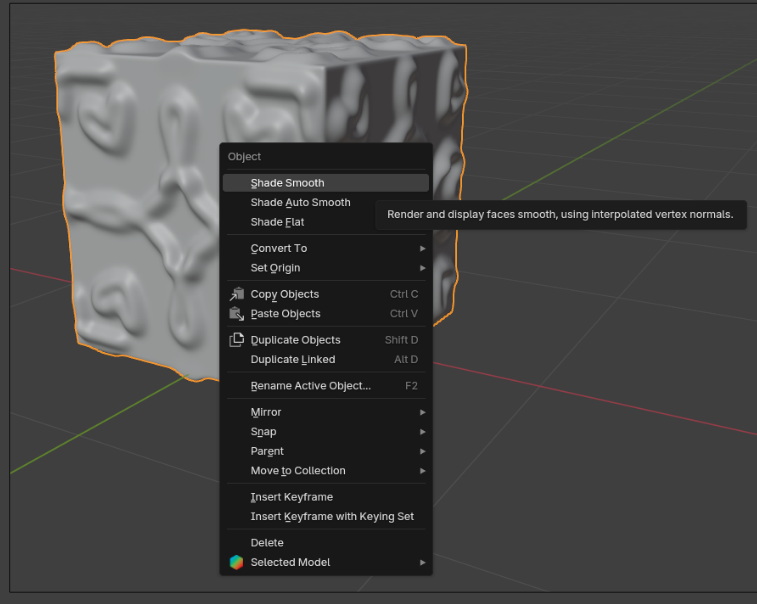The image size is (757, 604).
Task: Delete the selected object via the menu
Action: point(267,543)
